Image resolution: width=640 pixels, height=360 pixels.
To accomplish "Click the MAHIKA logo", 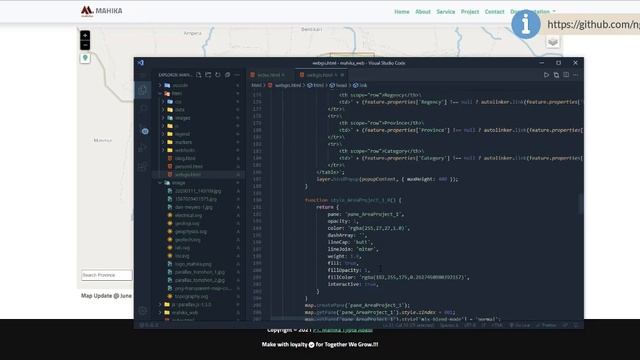I will (x=101, y=11).
